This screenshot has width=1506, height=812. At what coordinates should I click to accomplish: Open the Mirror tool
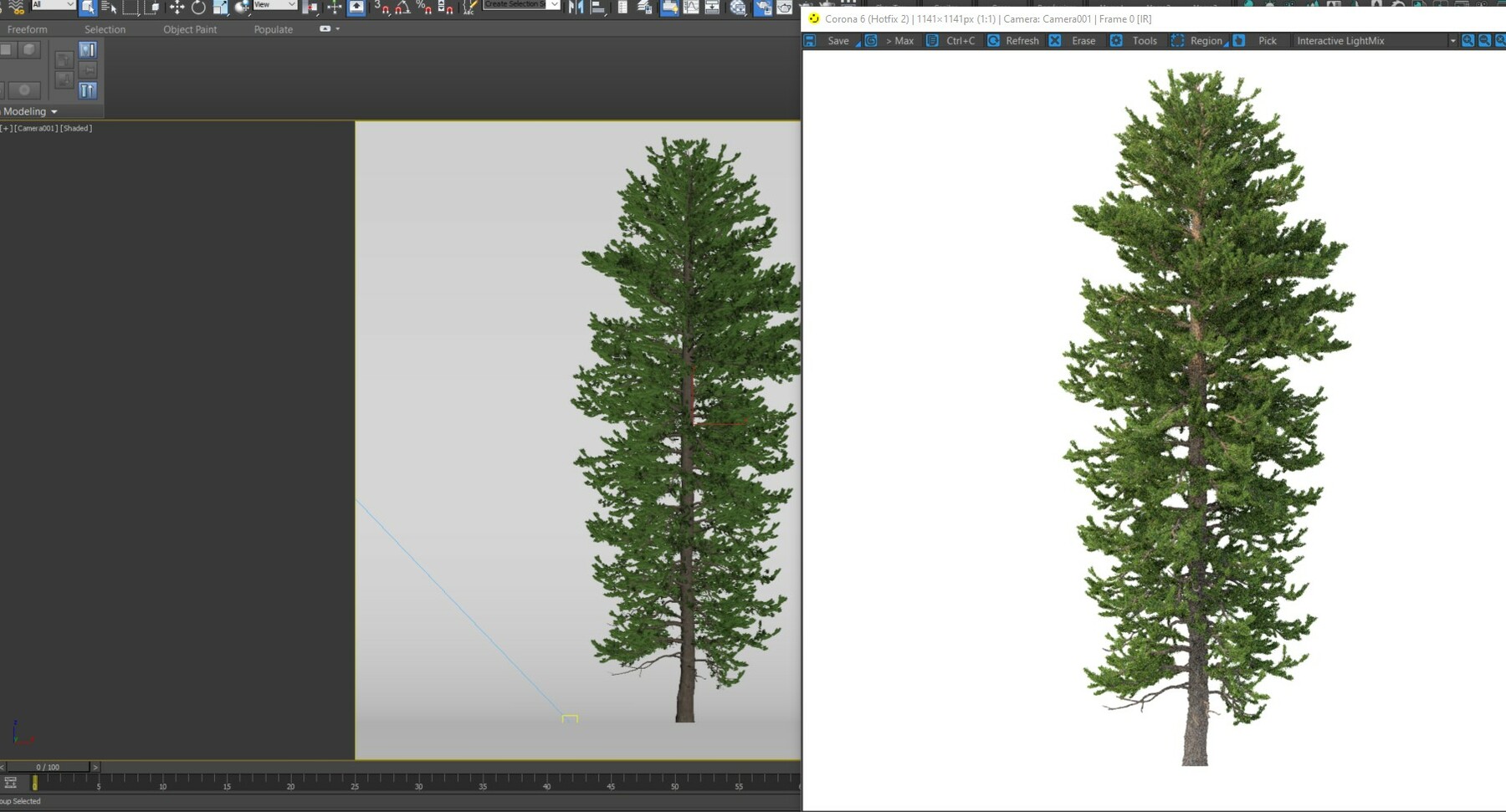(576, 8)
